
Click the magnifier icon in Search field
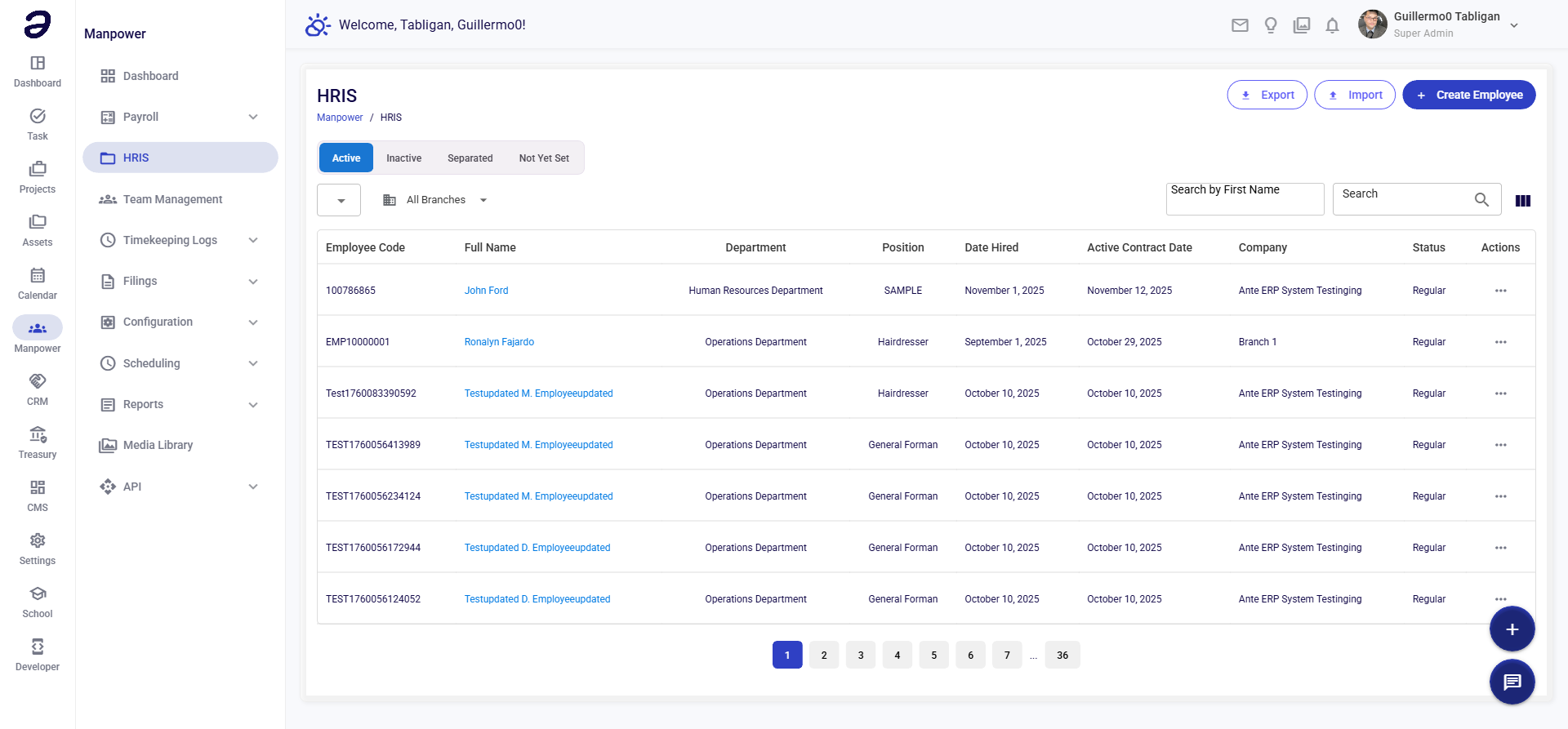point(1481,199)
